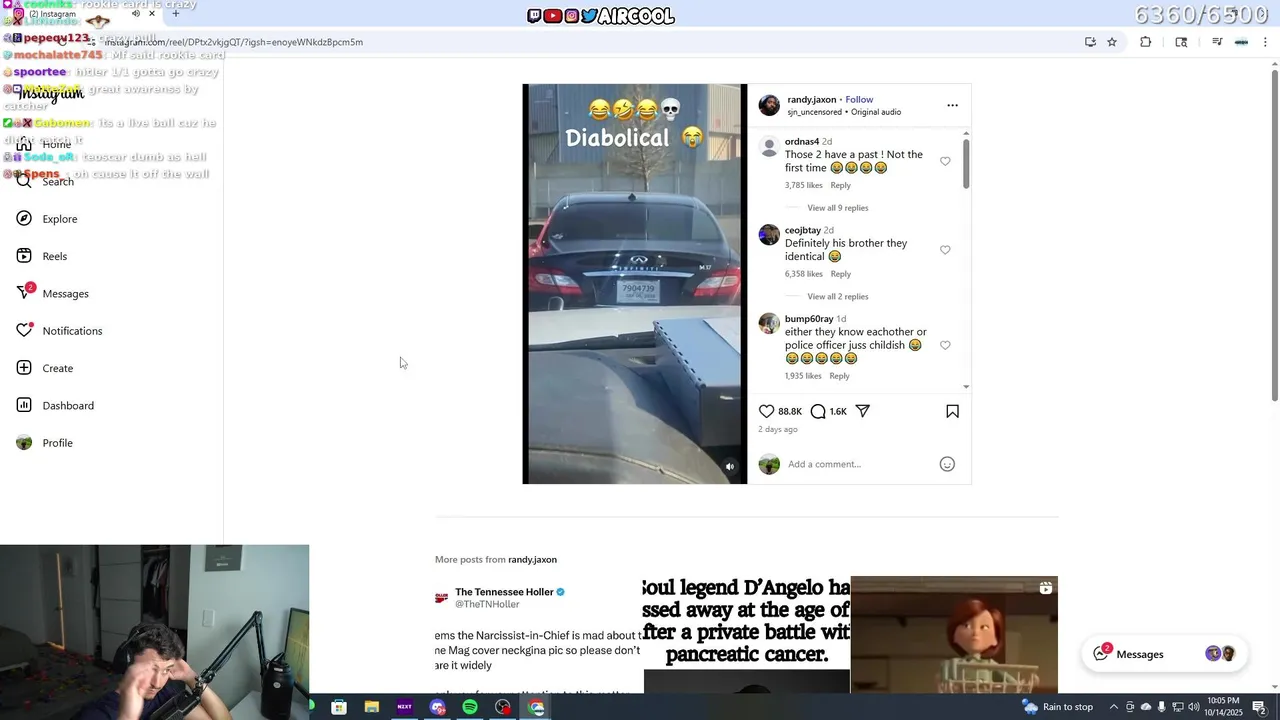The image size is (1280, 720).
Task: Save the reel with bookmark icon
Action: click(x=952, y=411)
